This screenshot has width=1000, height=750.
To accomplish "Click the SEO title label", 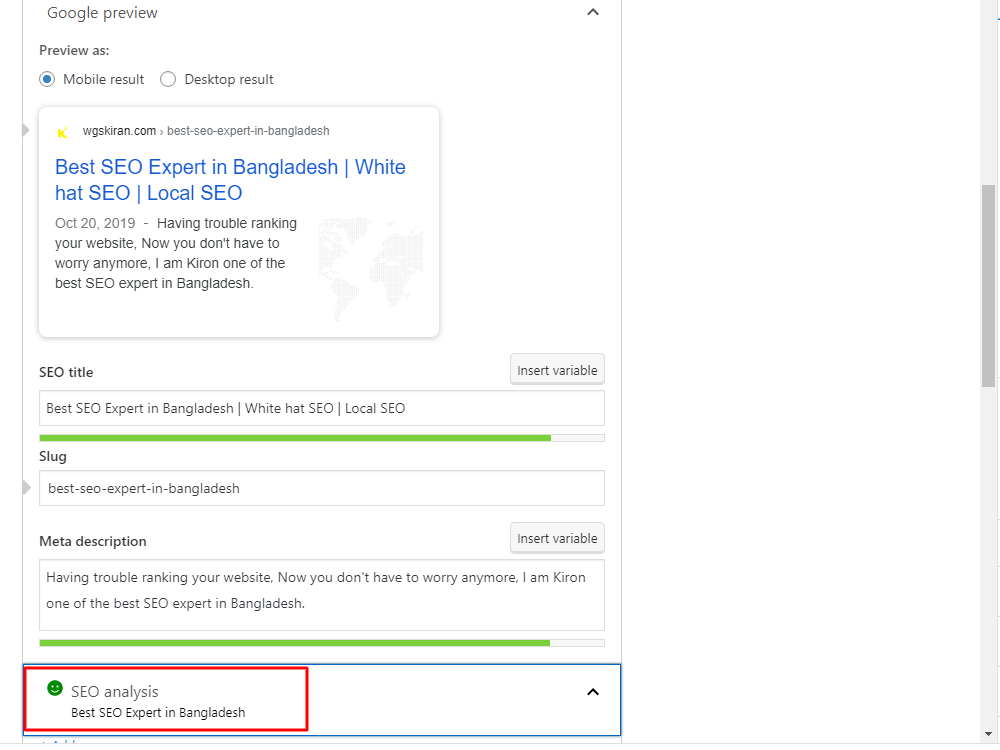I will click(66, 372).
